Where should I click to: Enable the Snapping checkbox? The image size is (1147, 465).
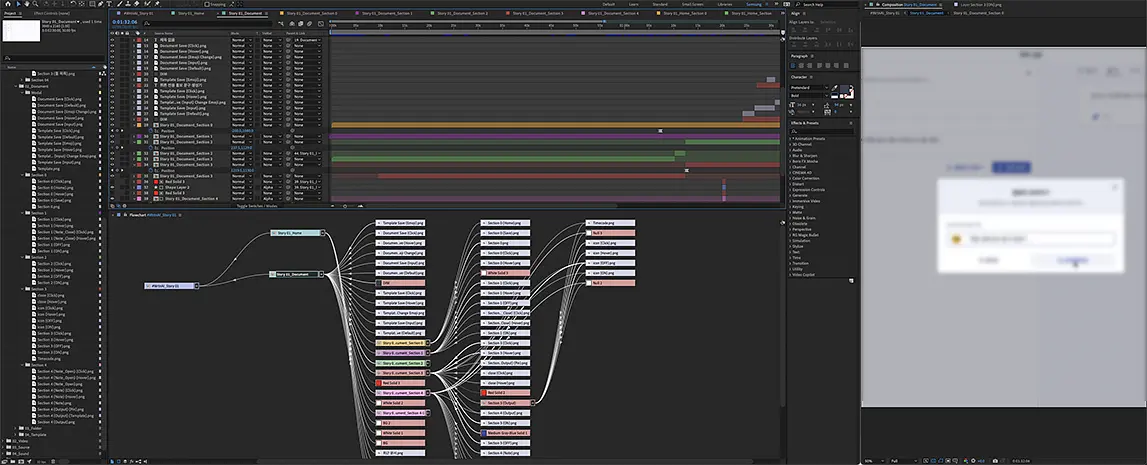coord(207,4)
